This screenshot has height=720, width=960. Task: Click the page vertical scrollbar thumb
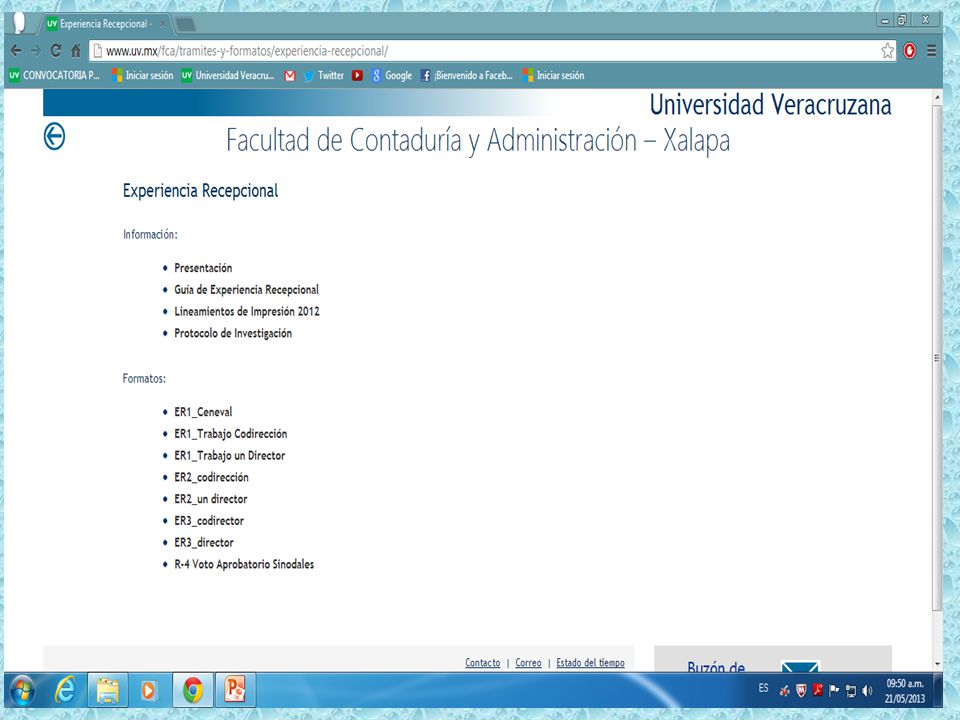pos(937,358)
